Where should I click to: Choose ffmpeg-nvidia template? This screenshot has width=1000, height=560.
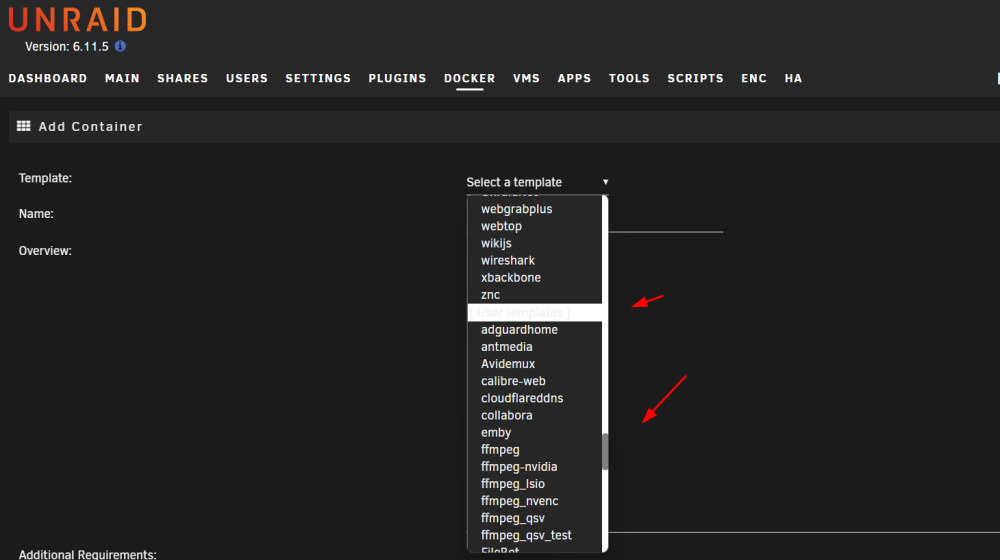click(534, 468)
